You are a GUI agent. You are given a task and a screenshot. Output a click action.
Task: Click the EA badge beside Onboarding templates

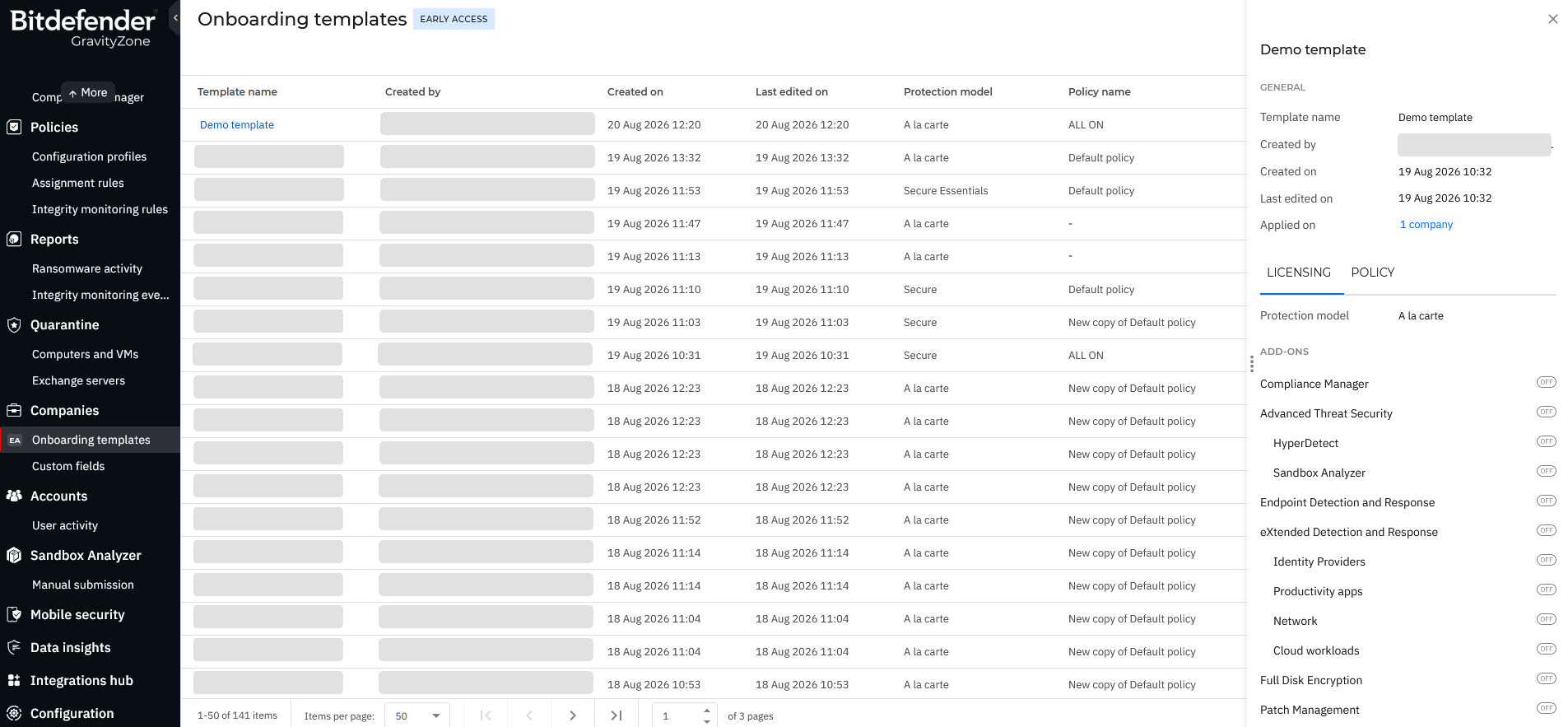point(15,440)
